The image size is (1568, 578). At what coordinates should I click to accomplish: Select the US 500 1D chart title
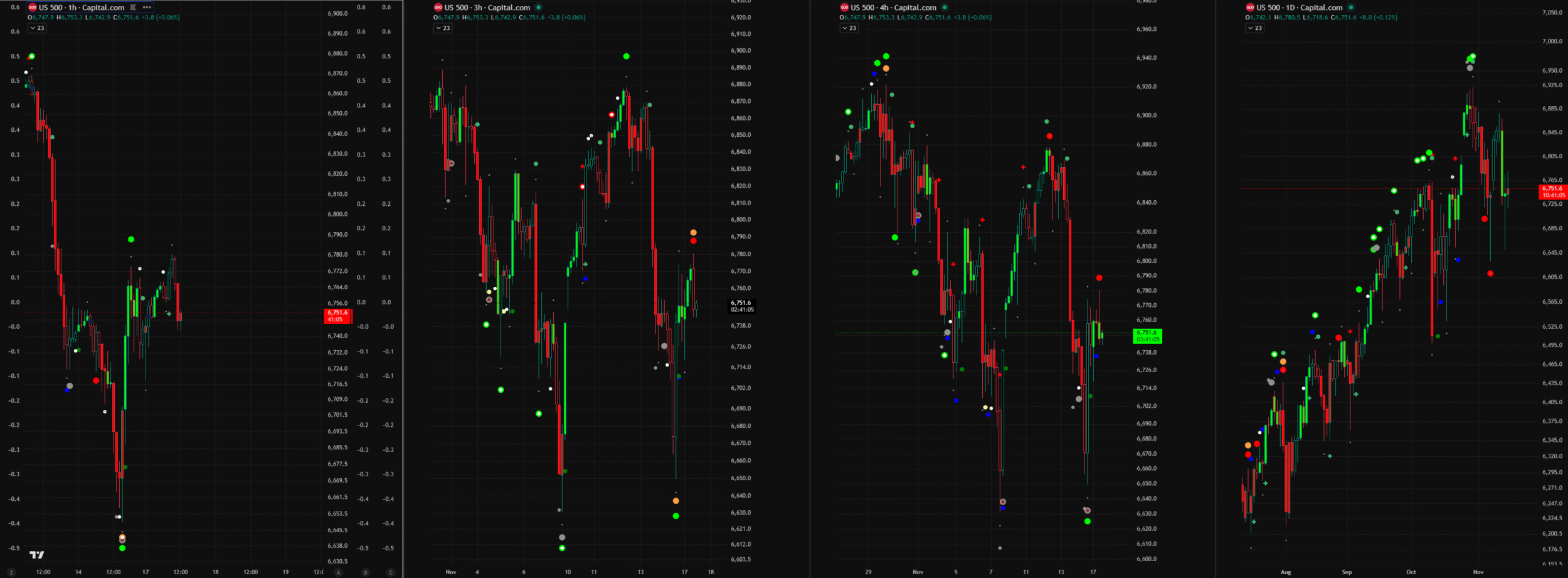1299,8
